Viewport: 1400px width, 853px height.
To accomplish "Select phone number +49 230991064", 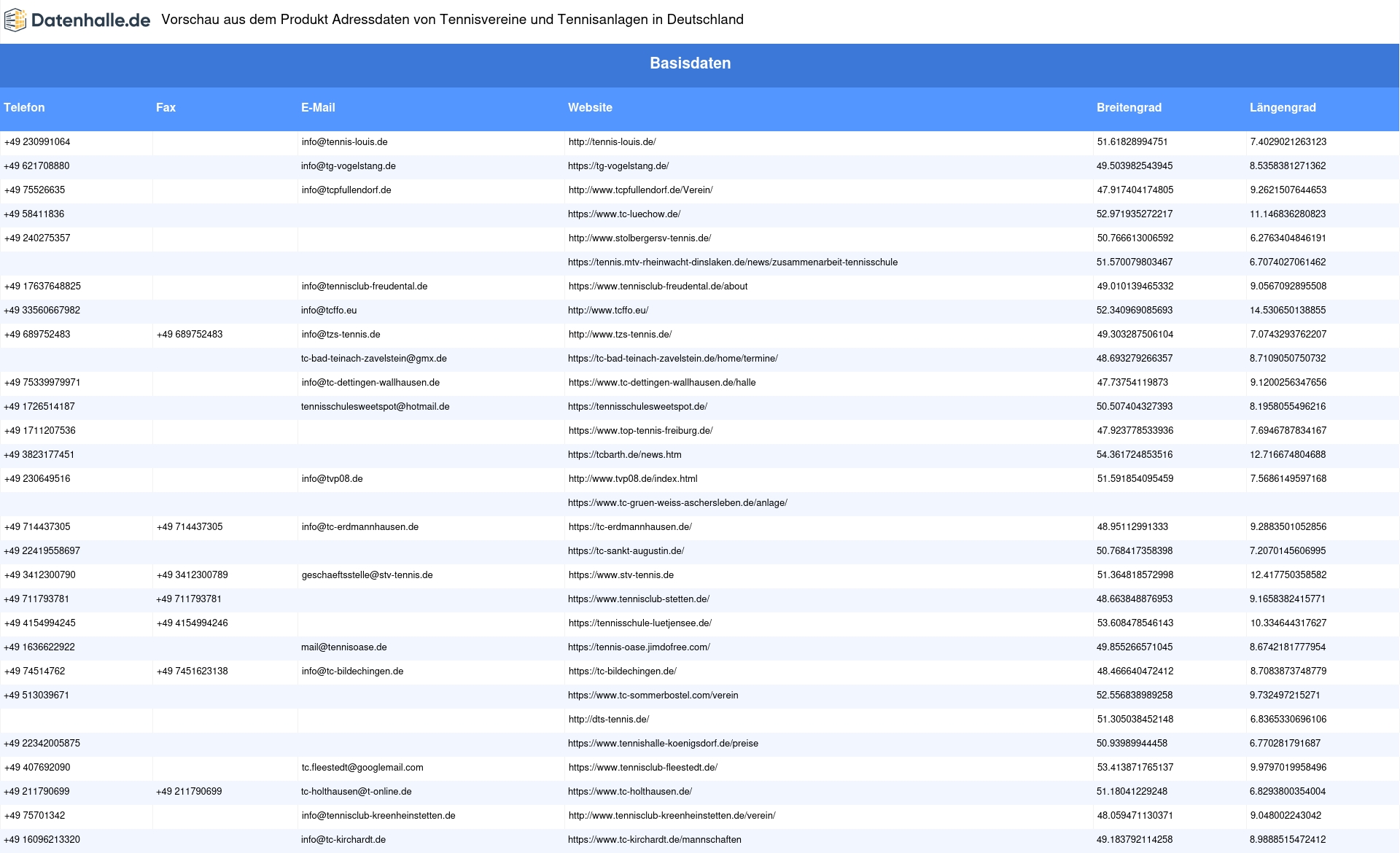I will [37, 142].
